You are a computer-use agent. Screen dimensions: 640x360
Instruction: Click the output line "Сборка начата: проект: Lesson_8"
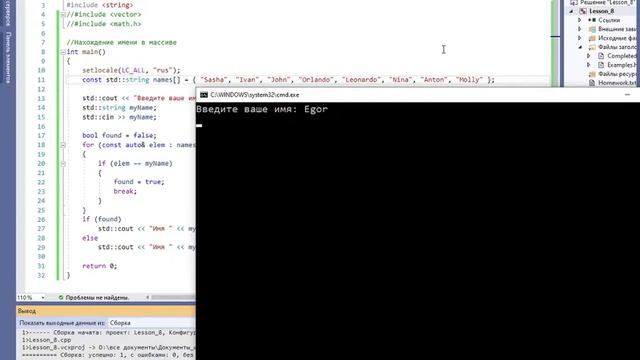(109, 333)
